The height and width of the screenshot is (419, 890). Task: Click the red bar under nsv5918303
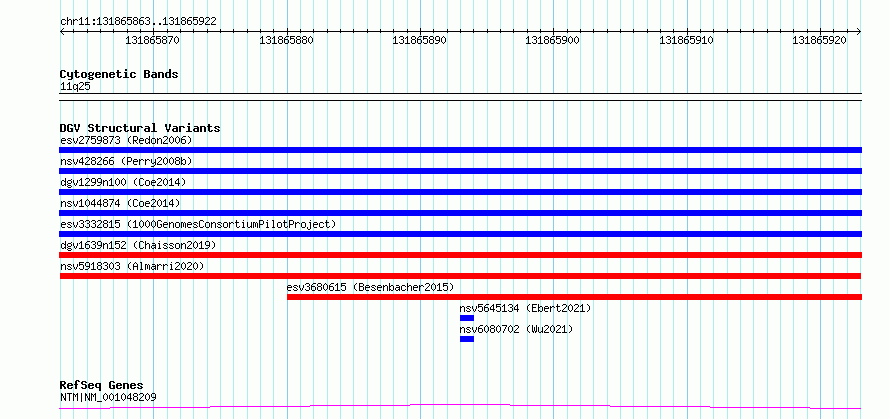point(460,276)
